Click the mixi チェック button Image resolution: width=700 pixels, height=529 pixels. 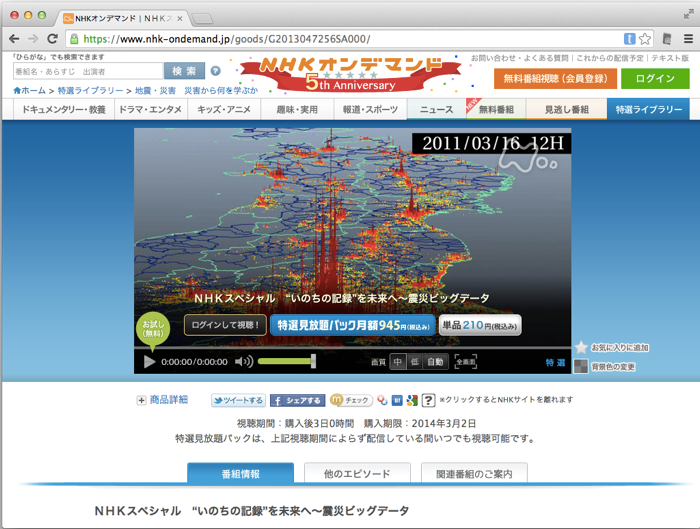351,400
